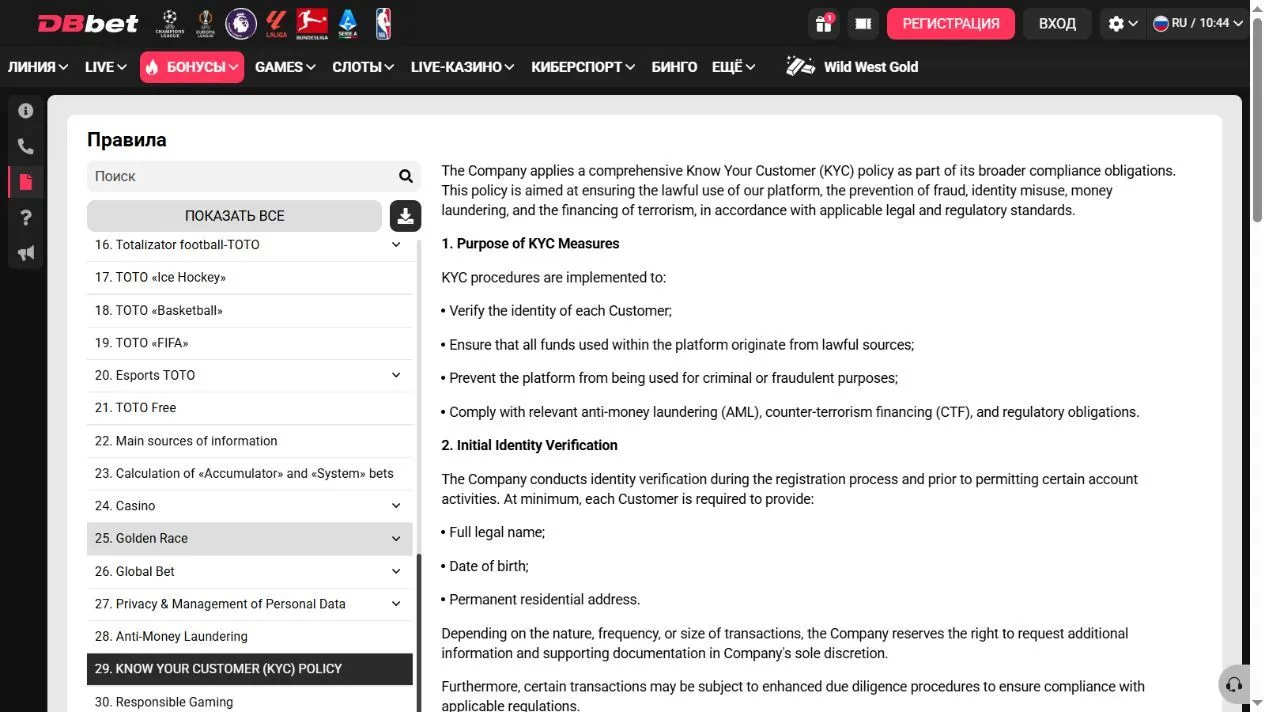
Task: Click the megaphone news sidebar icon
Action: tap(26, 253)
